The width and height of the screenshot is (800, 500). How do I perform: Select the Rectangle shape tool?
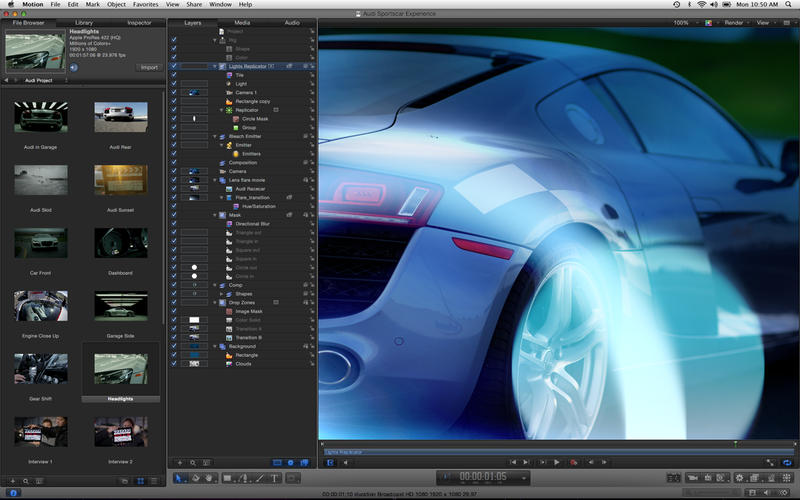[x=229, y=479]
